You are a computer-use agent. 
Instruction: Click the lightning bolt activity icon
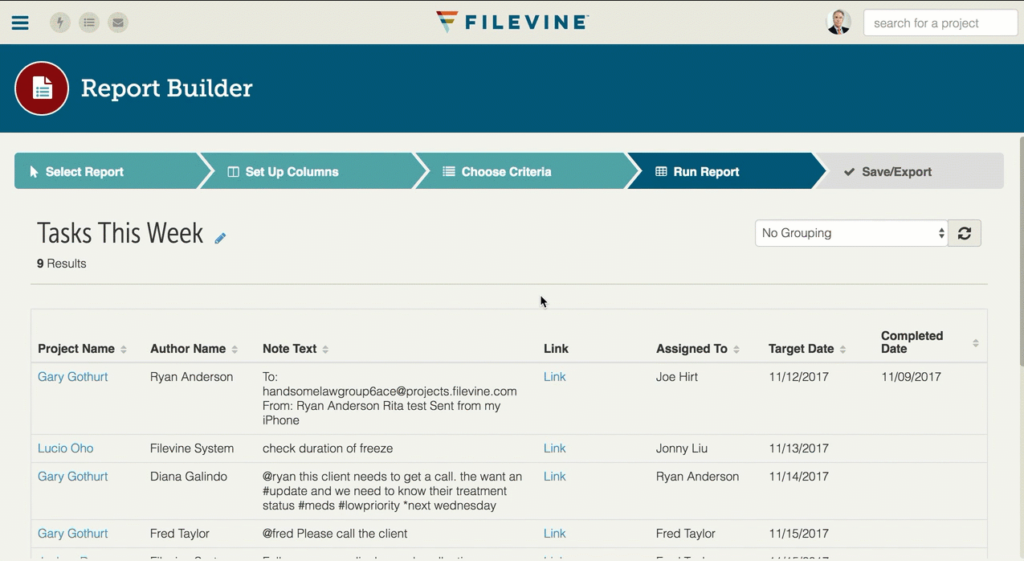(x=60, y=23)
